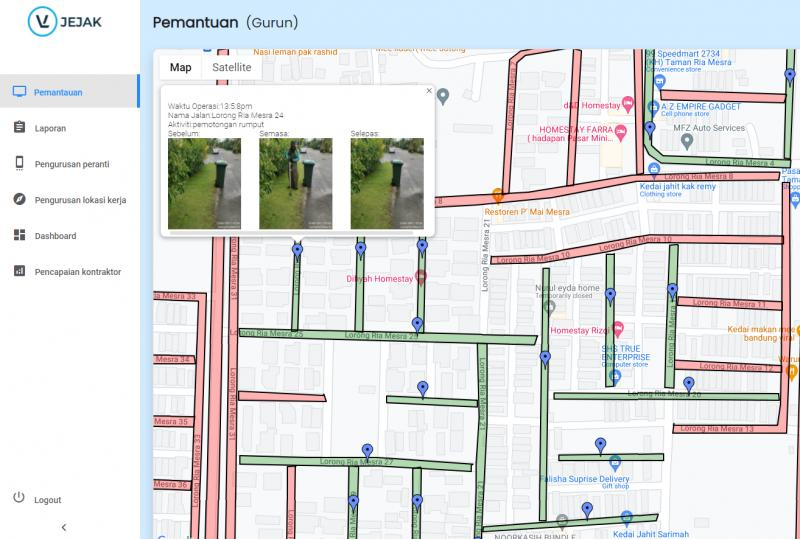
Task: Click the Pencapaian kontraktor chart icon
Action: (x=18, y=272)
